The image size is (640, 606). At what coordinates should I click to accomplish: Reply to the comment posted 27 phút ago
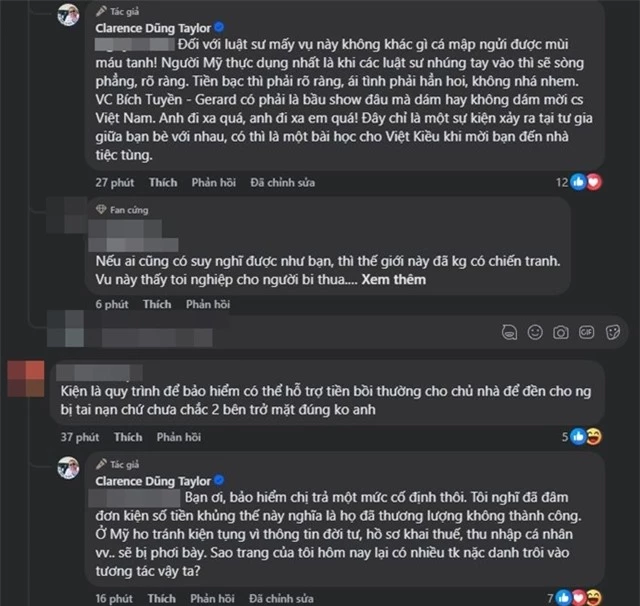(x=212, y=183)
